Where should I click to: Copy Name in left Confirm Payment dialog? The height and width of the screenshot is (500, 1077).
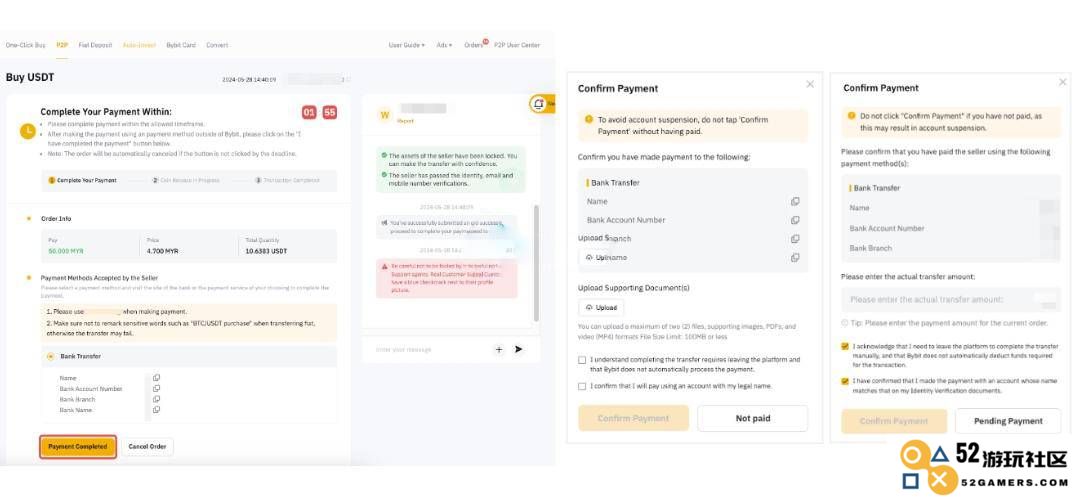(795, 201)
